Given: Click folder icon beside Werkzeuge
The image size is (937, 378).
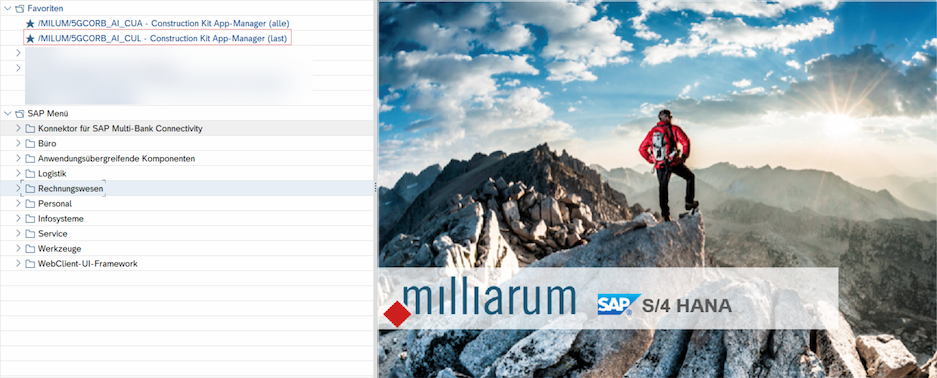Looking at the screenshot, I should pos(30,248).
